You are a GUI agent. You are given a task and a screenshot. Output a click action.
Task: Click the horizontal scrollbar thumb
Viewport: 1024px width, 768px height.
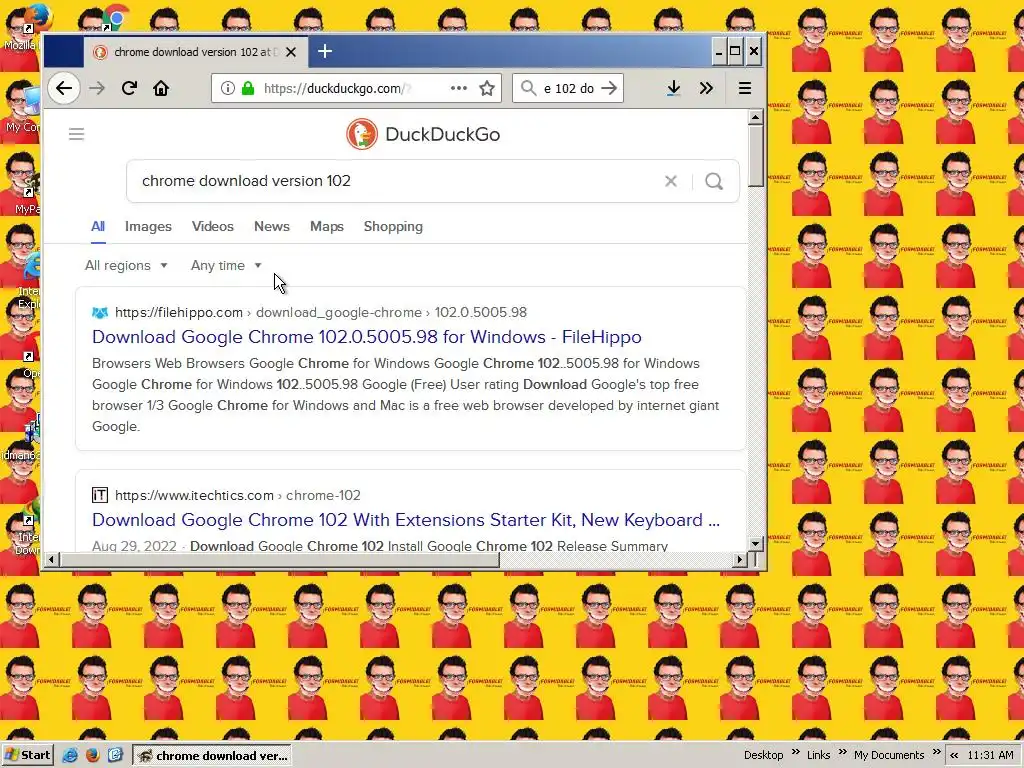coord(280,560)
